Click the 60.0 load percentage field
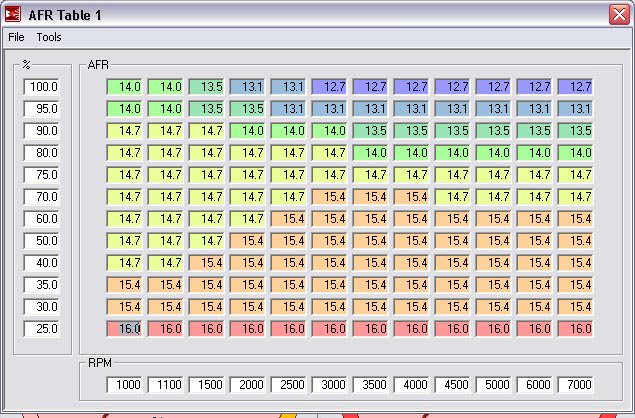635x418 pixels. [x=42, y=218]
